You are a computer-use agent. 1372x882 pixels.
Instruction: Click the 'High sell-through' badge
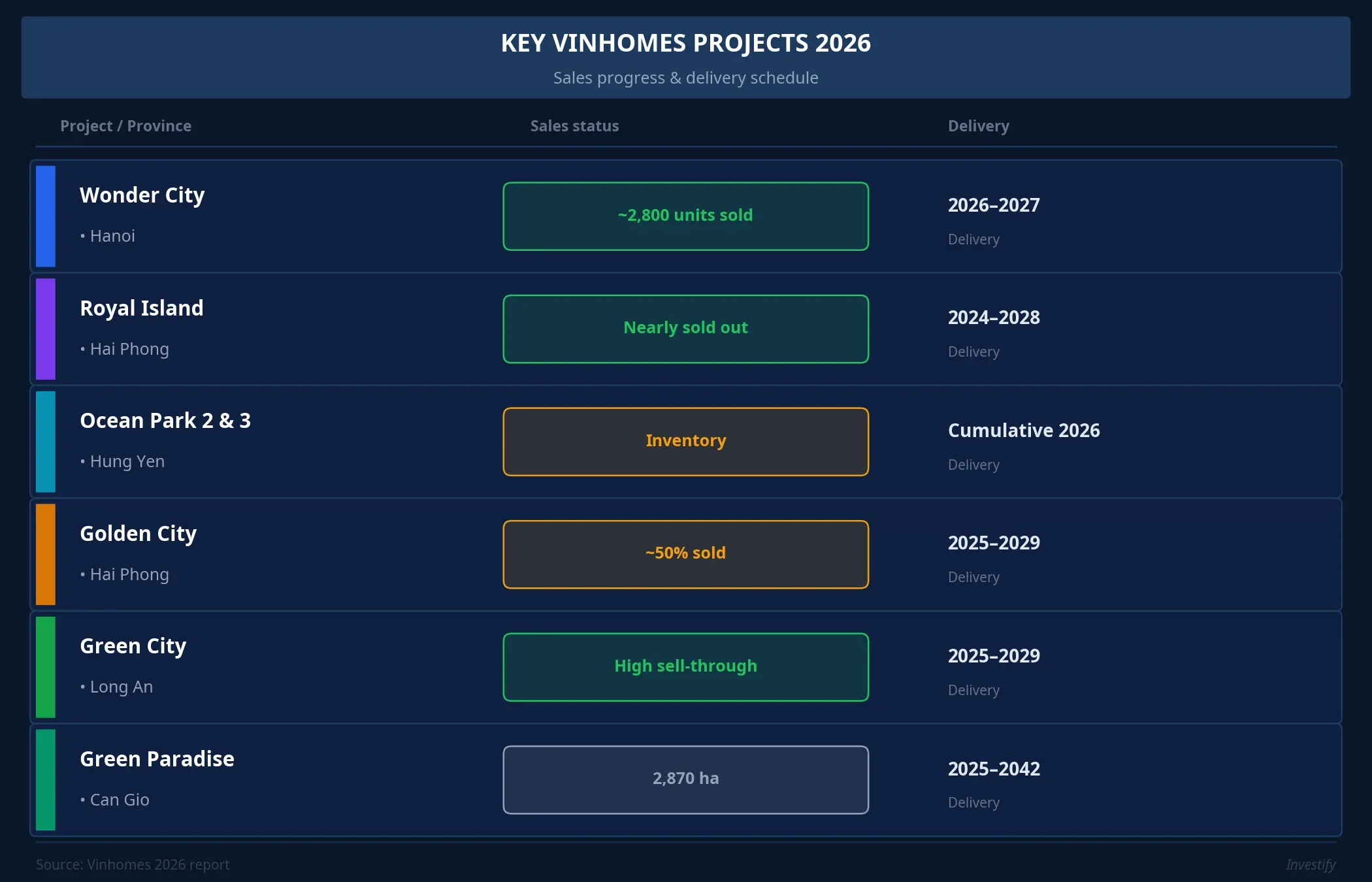[685, 666]
